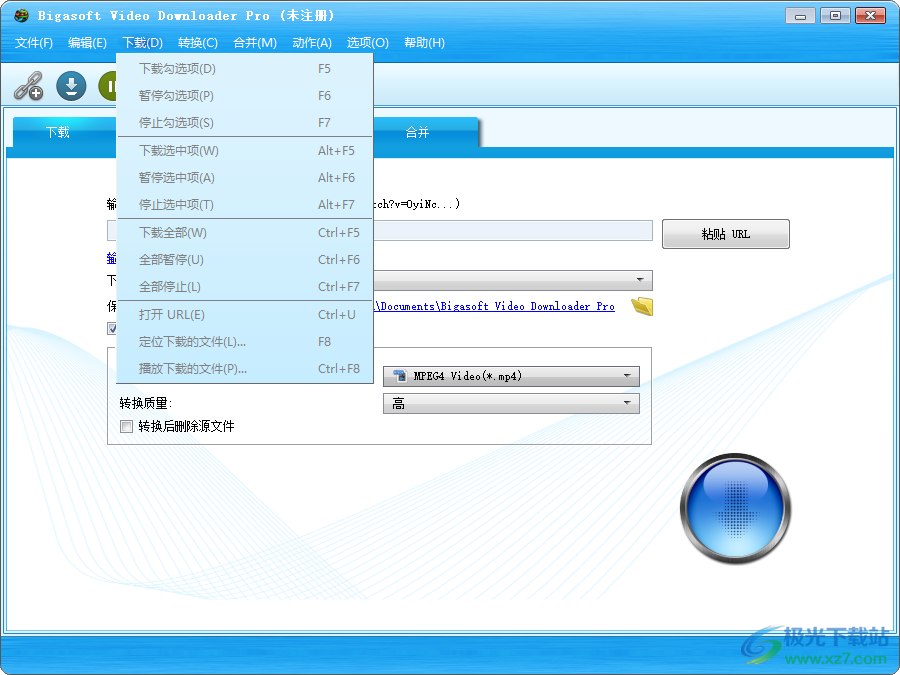Toggle the checkbox below the save folder row
900x675 pixels.
(112, 328)
